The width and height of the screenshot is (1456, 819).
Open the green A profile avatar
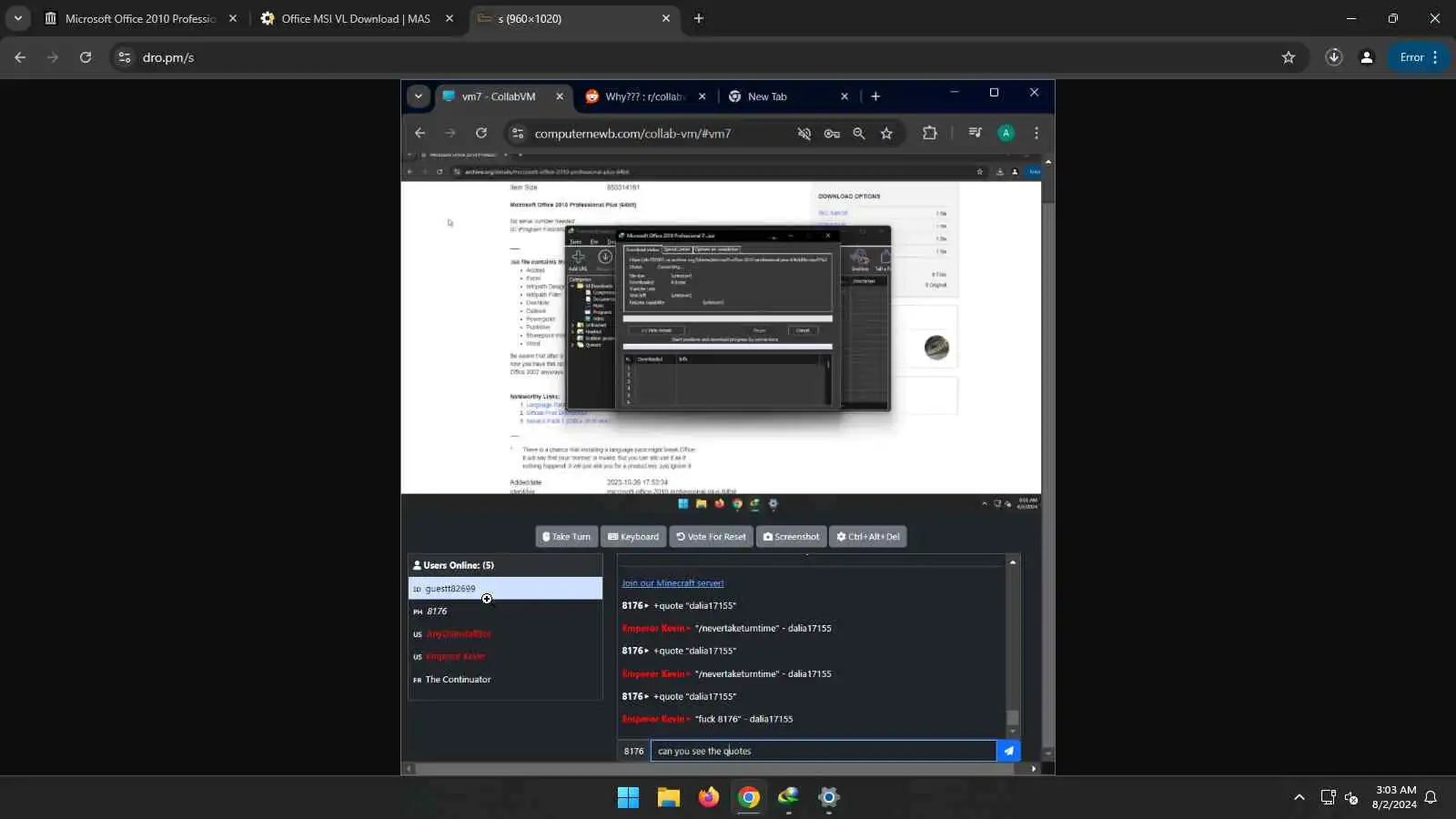[x=1006, y=134]
